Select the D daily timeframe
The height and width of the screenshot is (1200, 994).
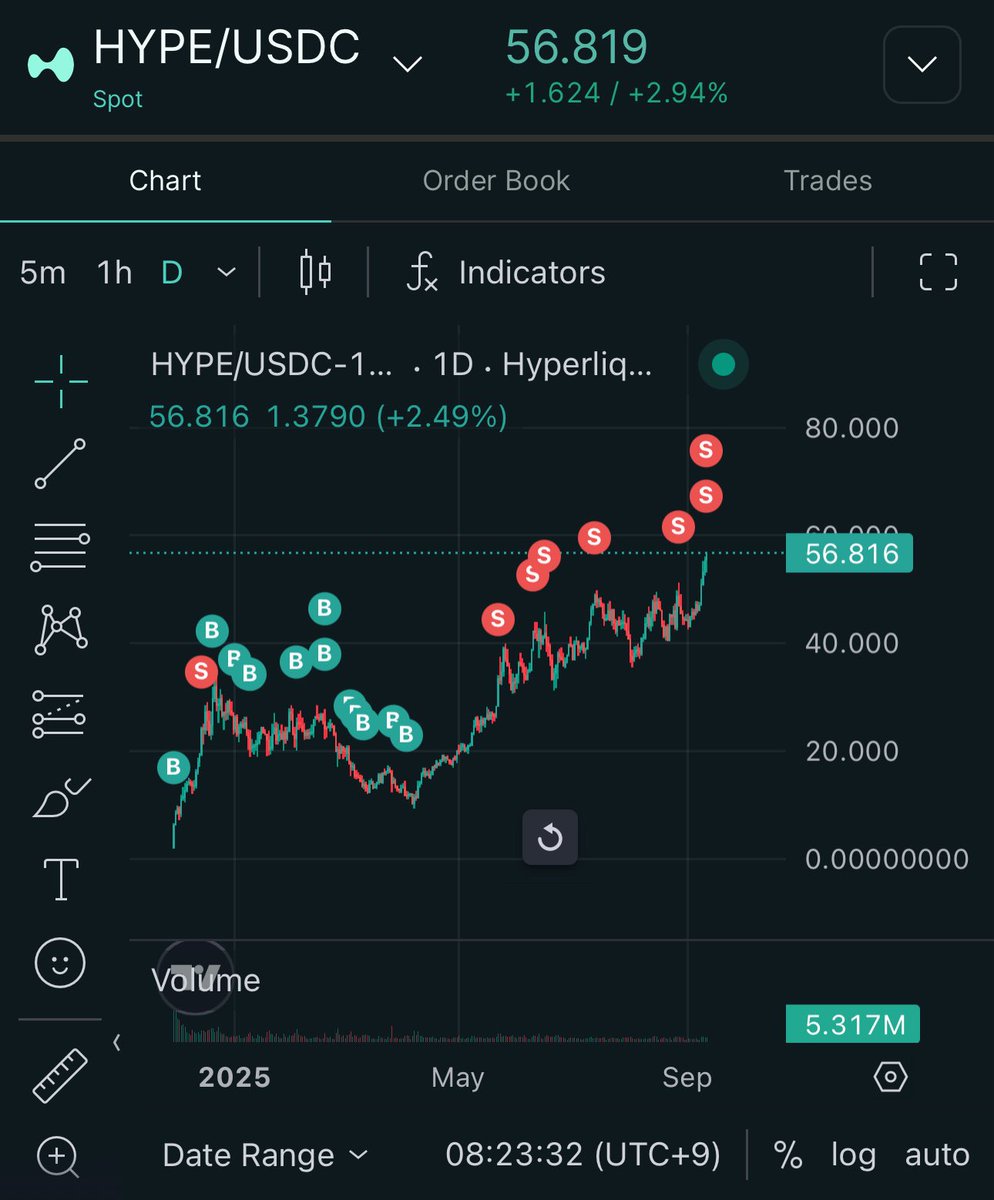click(172, 272)
